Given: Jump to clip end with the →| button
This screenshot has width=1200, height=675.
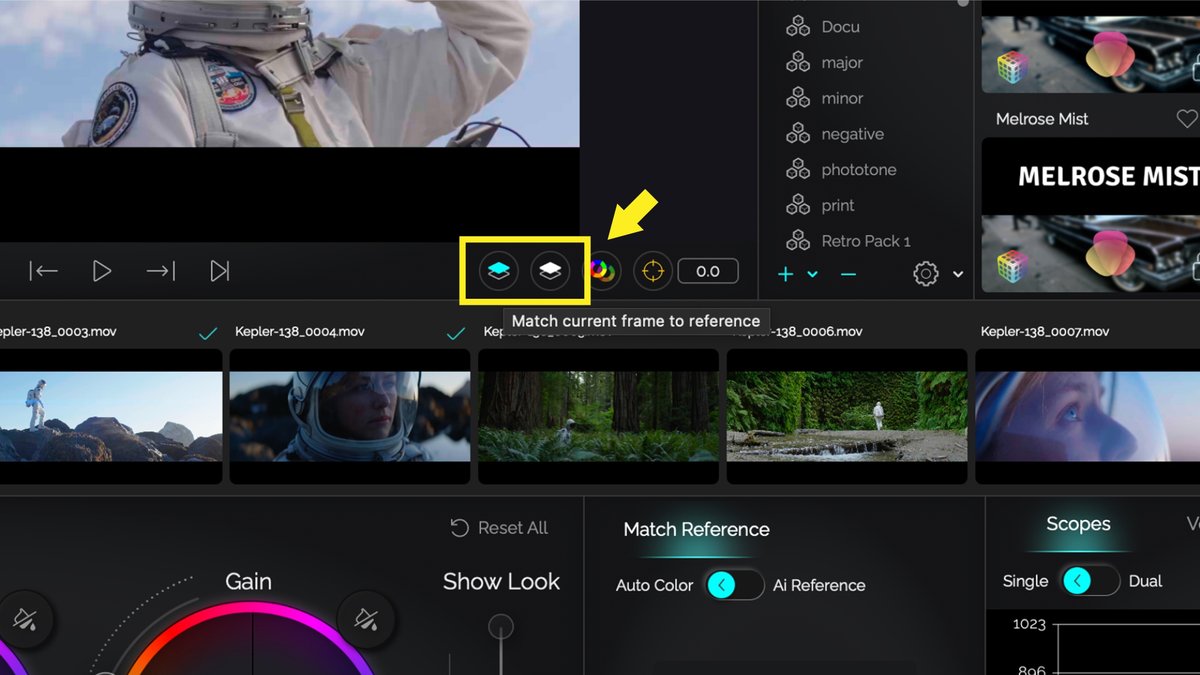Looking at the screenshot, I should (x=160, y=271).
